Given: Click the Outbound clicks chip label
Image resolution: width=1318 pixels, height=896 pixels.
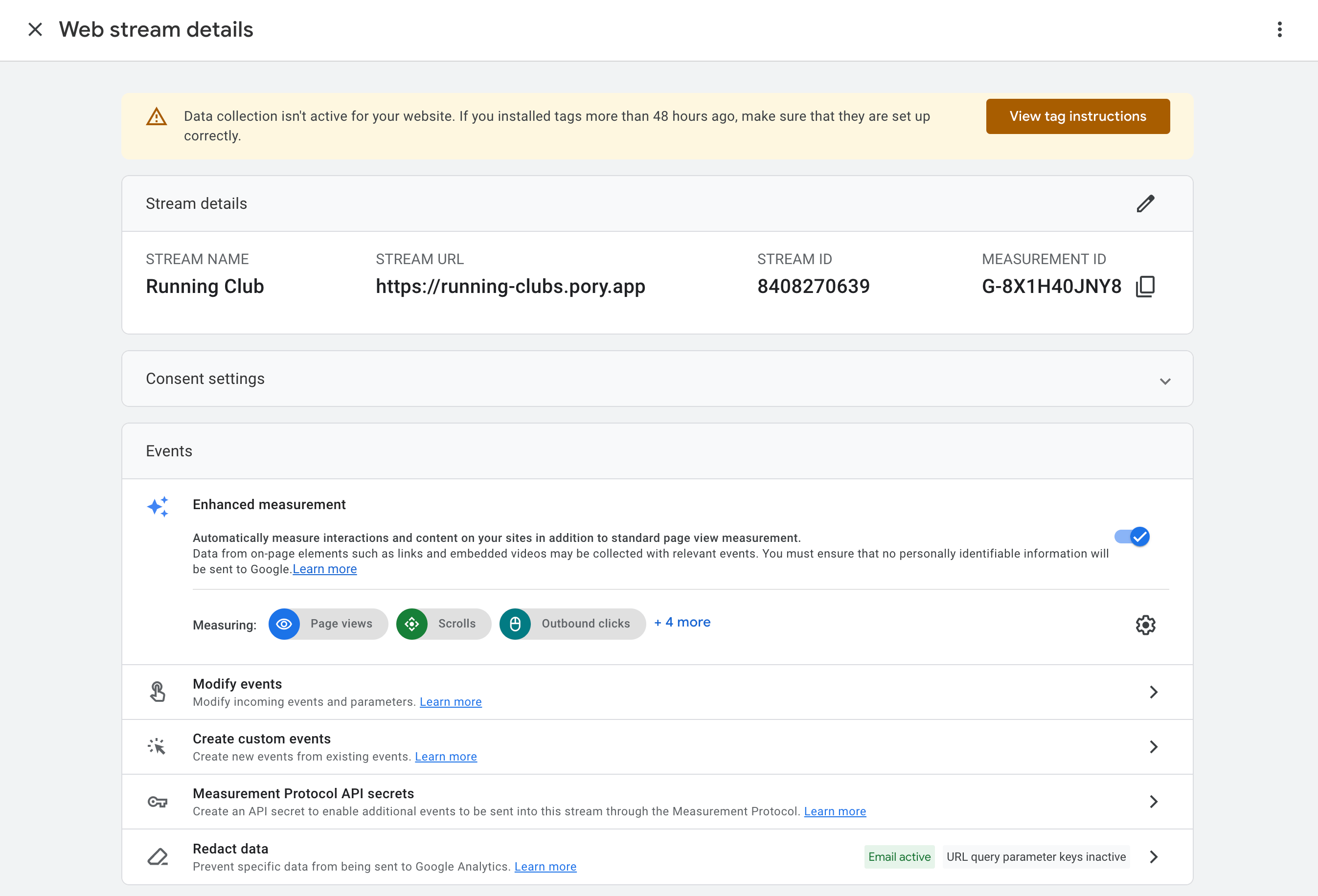Looking at the screenshot, I should pos(586,623).
